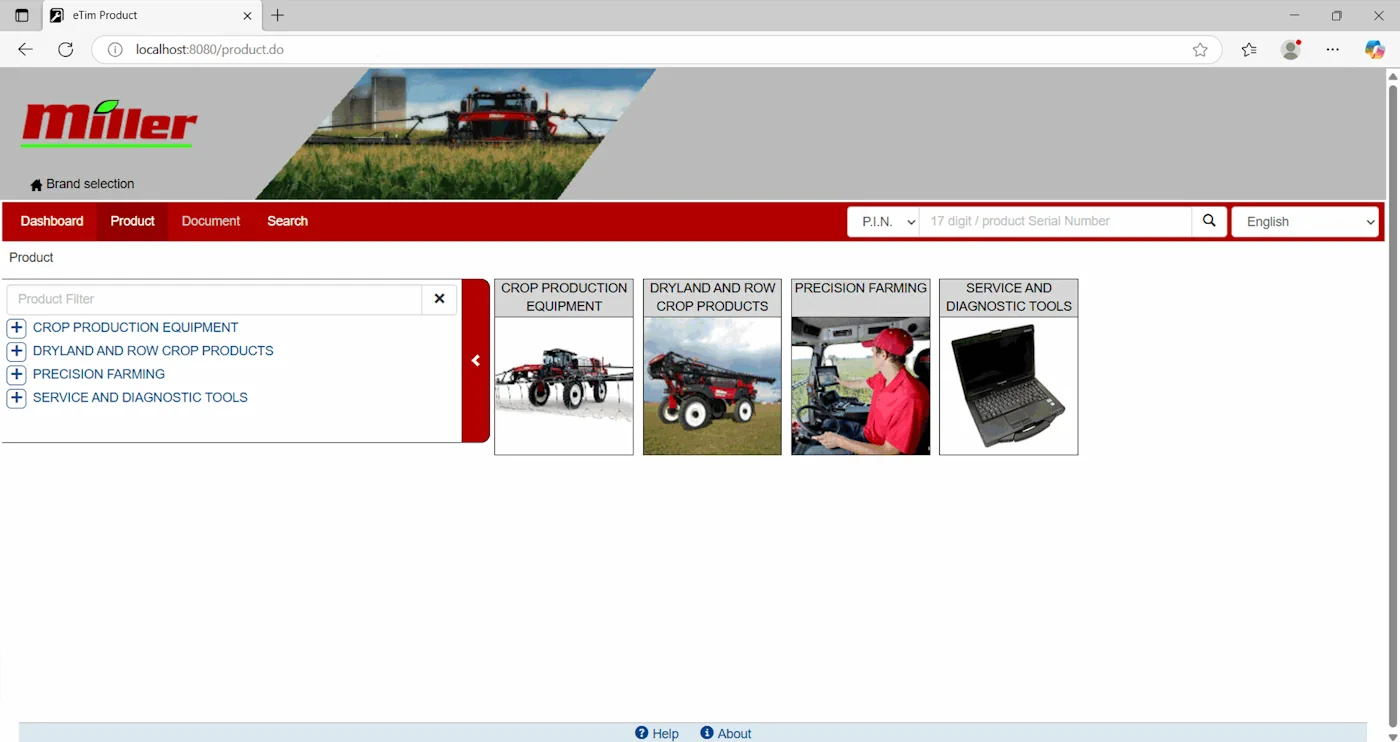The image size is (1400, 742).
Task: Open the Favorites list icon
Action: point(1249,50)
